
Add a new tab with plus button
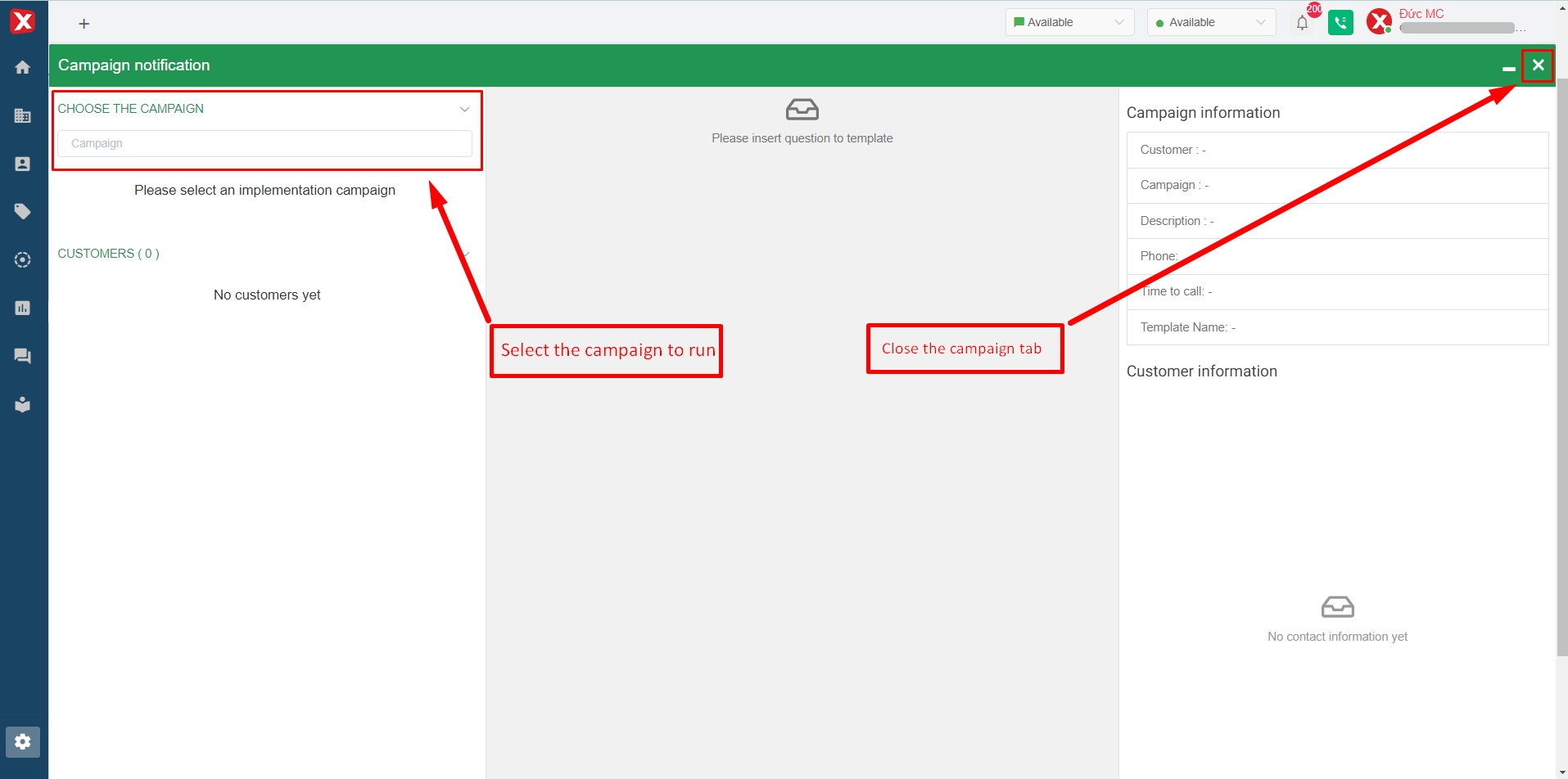(x=84, y=24)
